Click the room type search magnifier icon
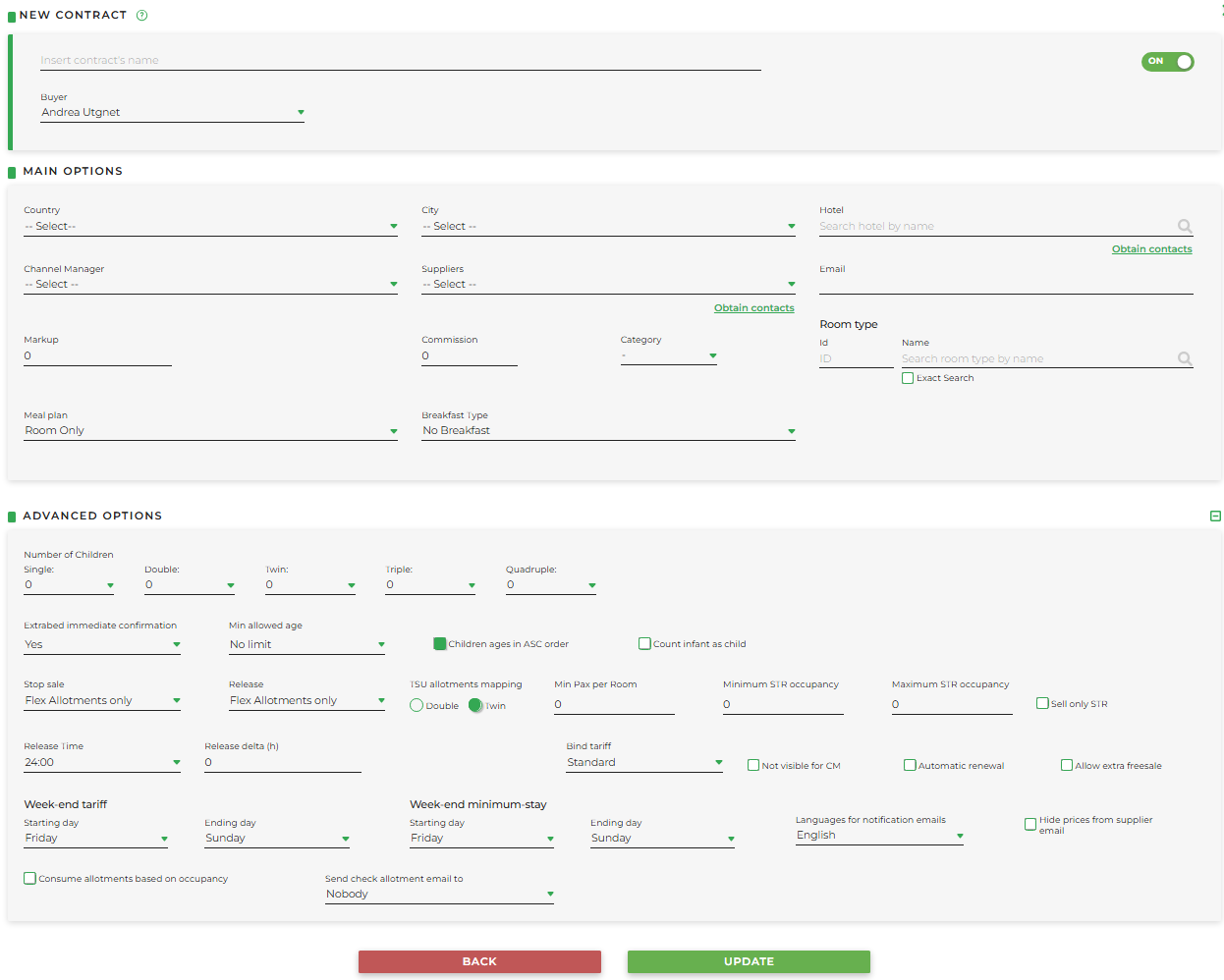The width and height of the screenshot is (1224, 980). 1185,359
